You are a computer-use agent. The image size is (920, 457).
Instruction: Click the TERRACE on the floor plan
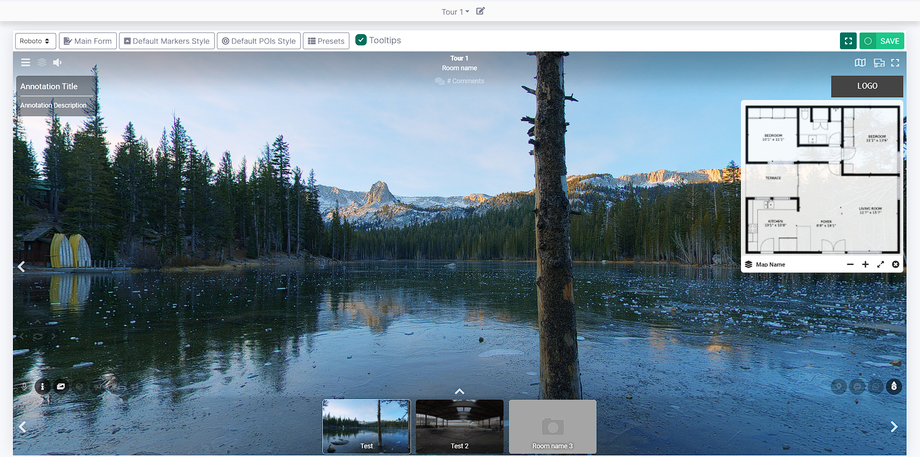(773, 178)
